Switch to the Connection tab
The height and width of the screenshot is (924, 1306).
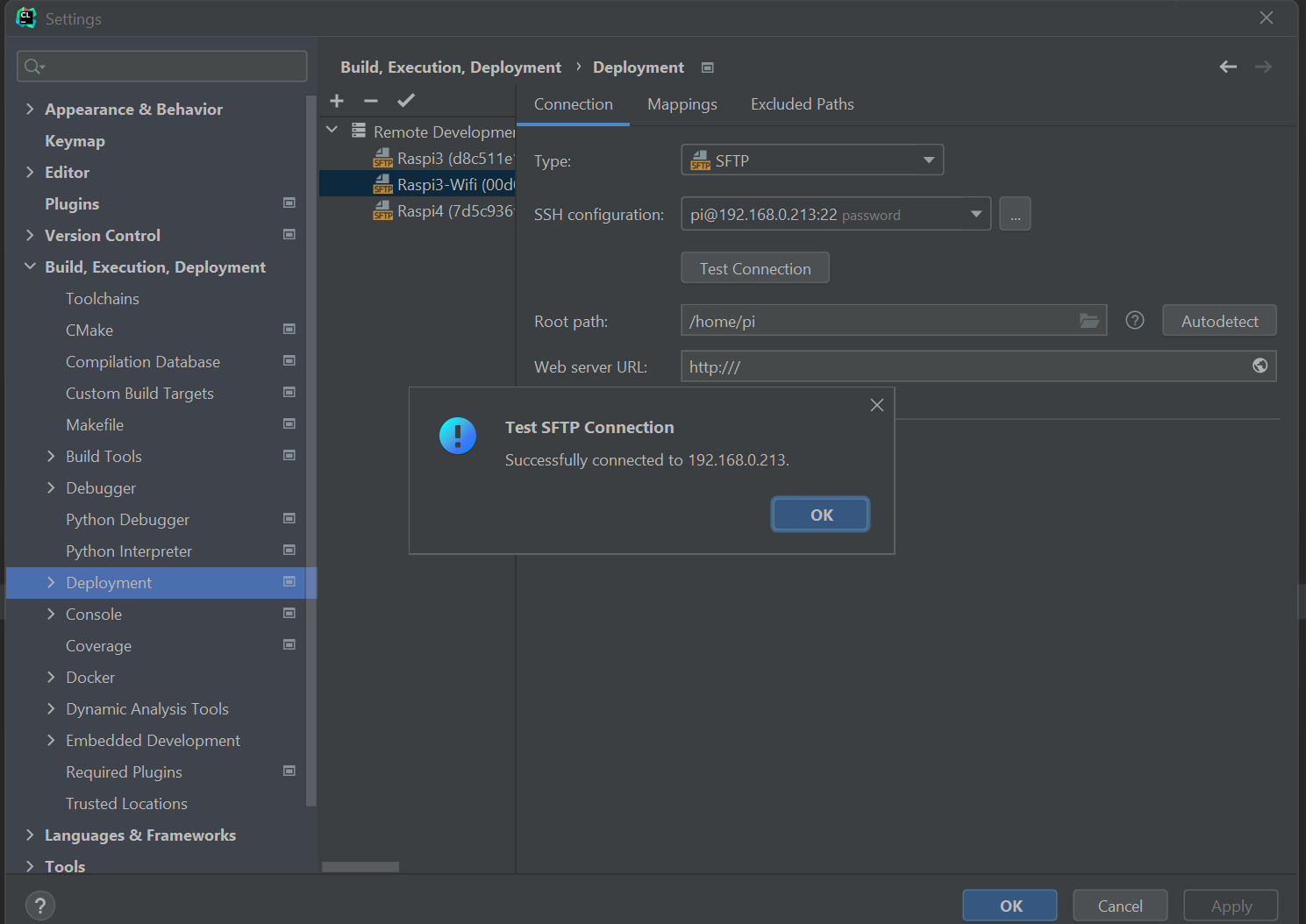pos(573,104)
